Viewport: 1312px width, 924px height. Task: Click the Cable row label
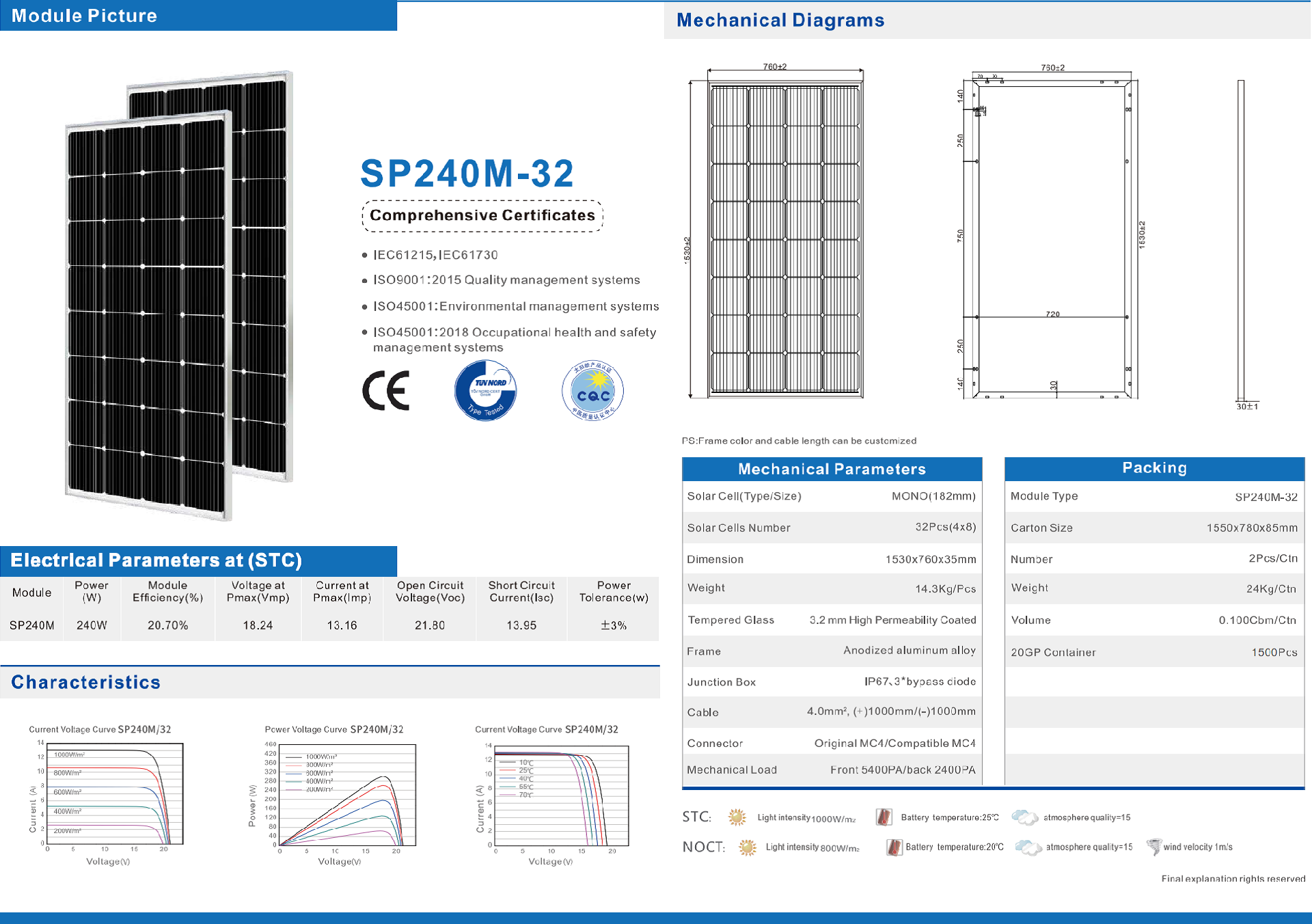702,712
